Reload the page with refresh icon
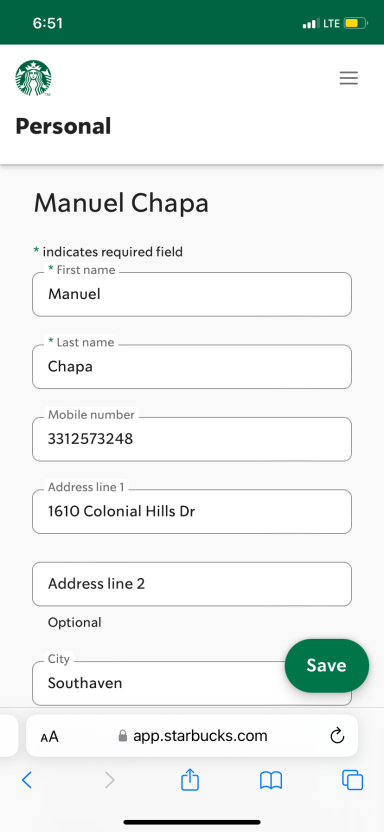Image resolution: width=384 pixels, height=832 pixels. (337, 736)
